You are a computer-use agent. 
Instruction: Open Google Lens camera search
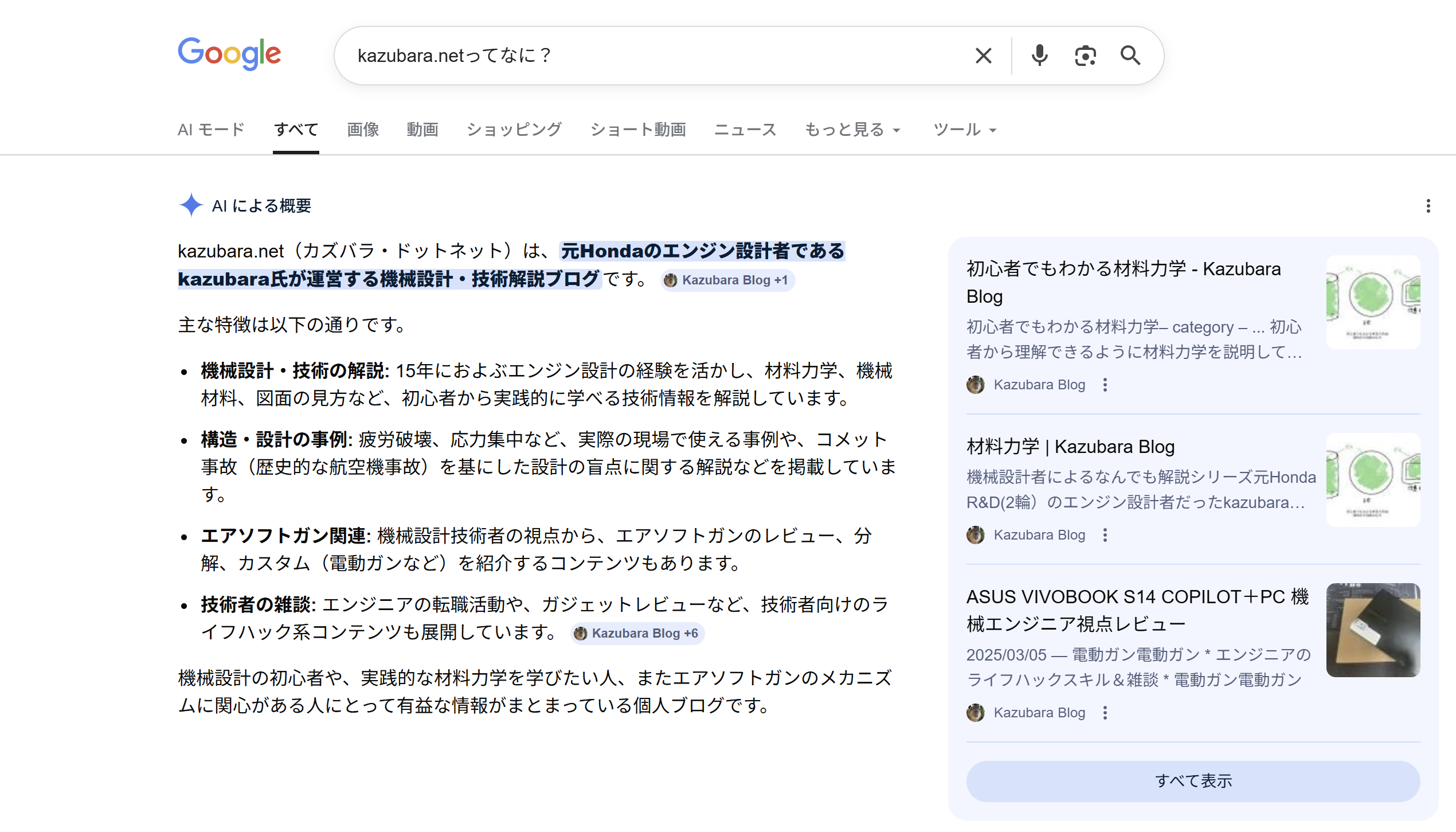1085,55
